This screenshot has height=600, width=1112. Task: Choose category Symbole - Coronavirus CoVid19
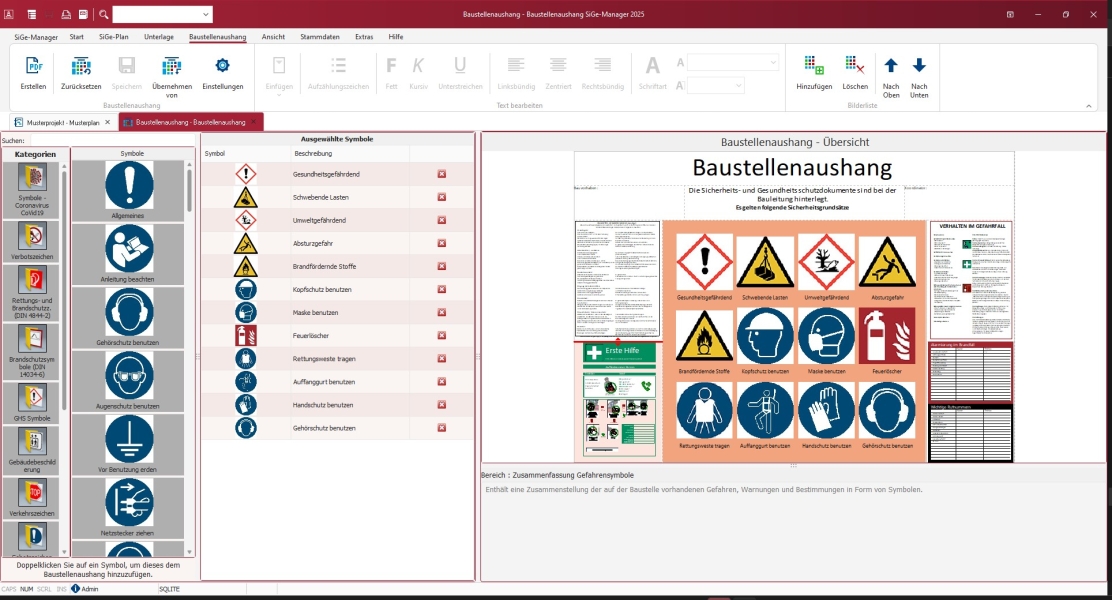[32, 189]
